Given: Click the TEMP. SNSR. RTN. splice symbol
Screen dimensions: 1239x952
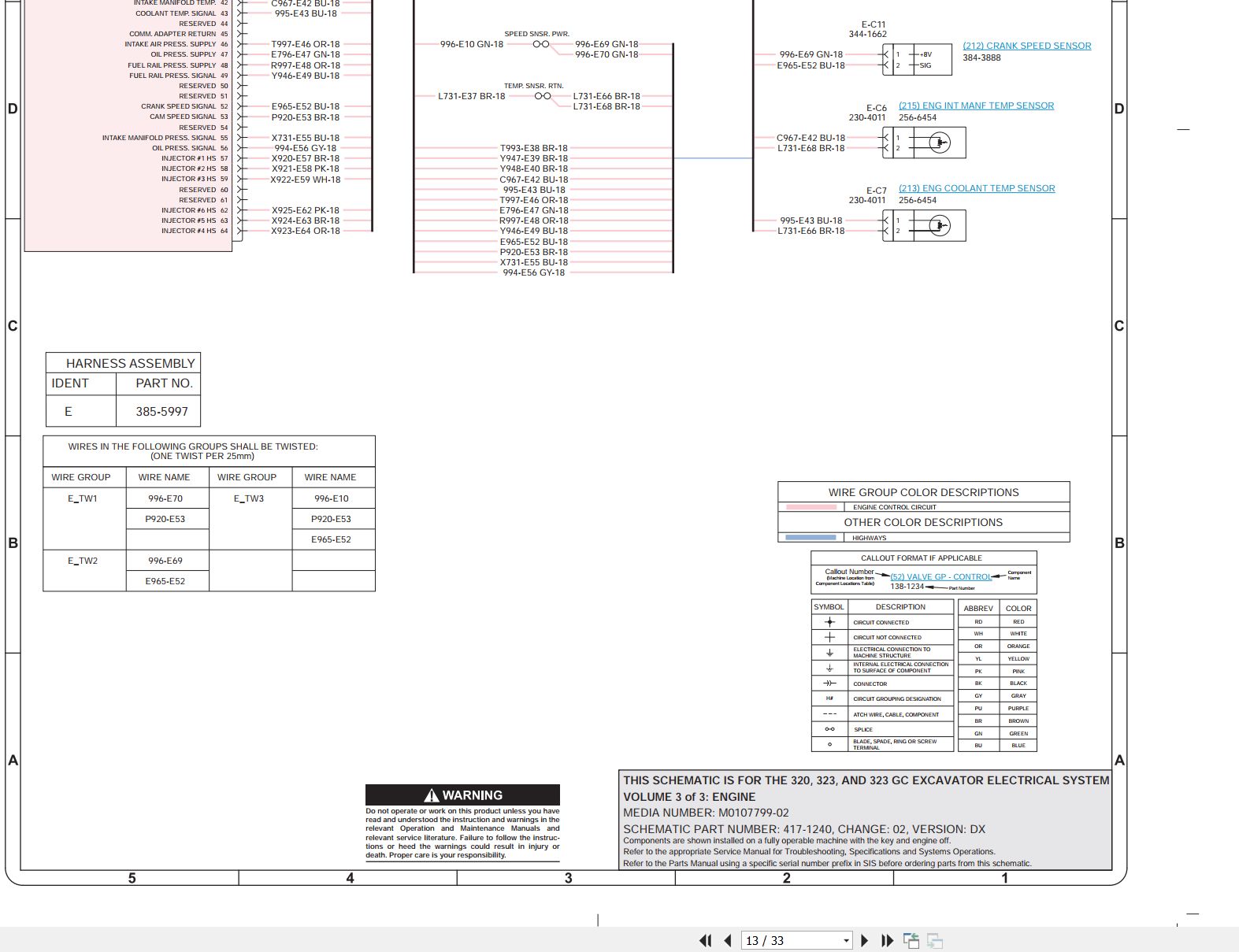Looking at the screenshot, I should 543,96.
